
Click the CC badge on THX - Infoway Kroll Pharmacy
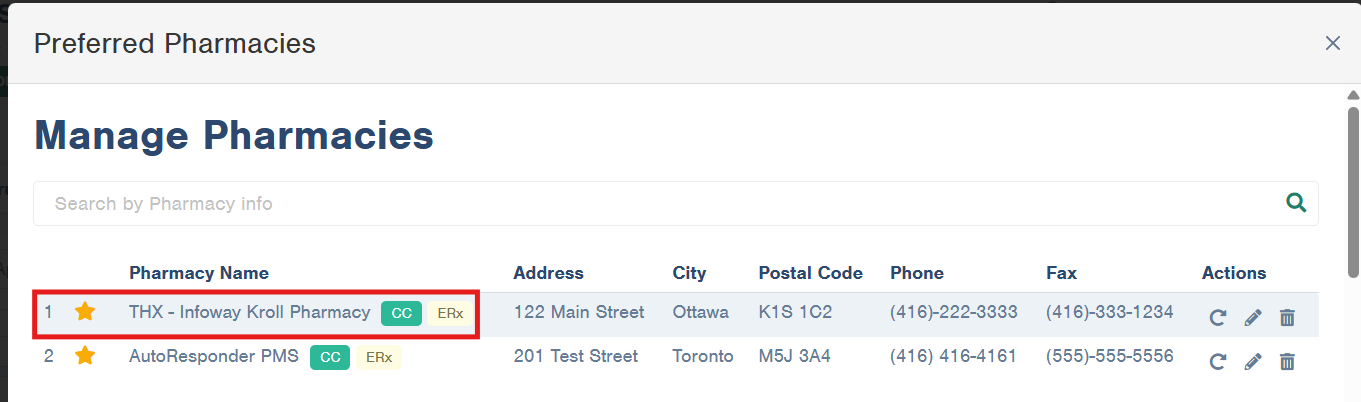[x=401, y=313]
